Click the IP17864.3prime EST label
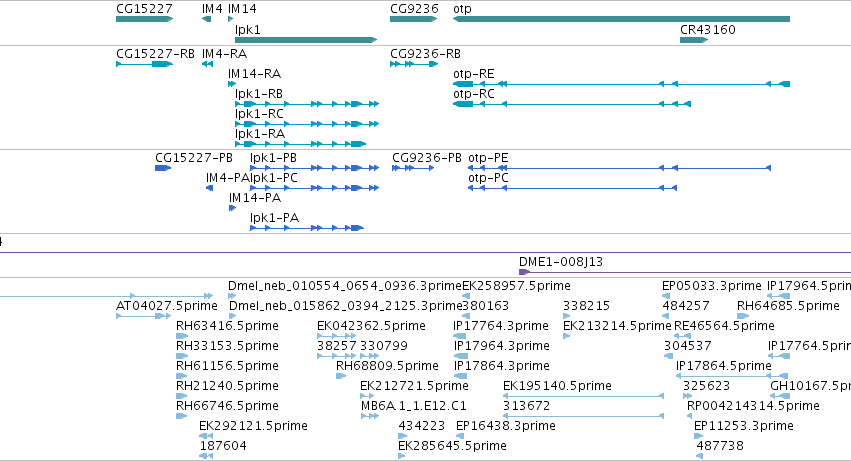The width and height of the screenshot is (851, 461). coord(501,366)
